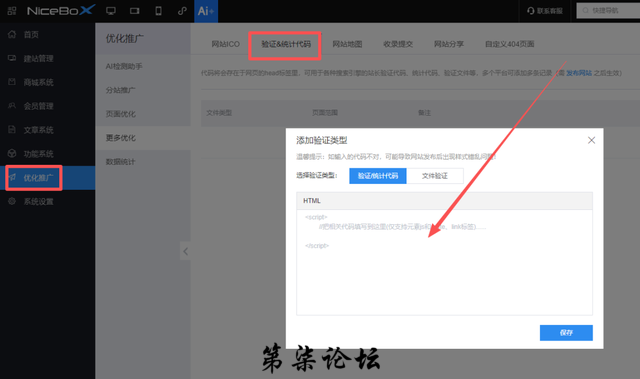
Task: Click inside the HTML code text area
Action: [x=444, y=262]
